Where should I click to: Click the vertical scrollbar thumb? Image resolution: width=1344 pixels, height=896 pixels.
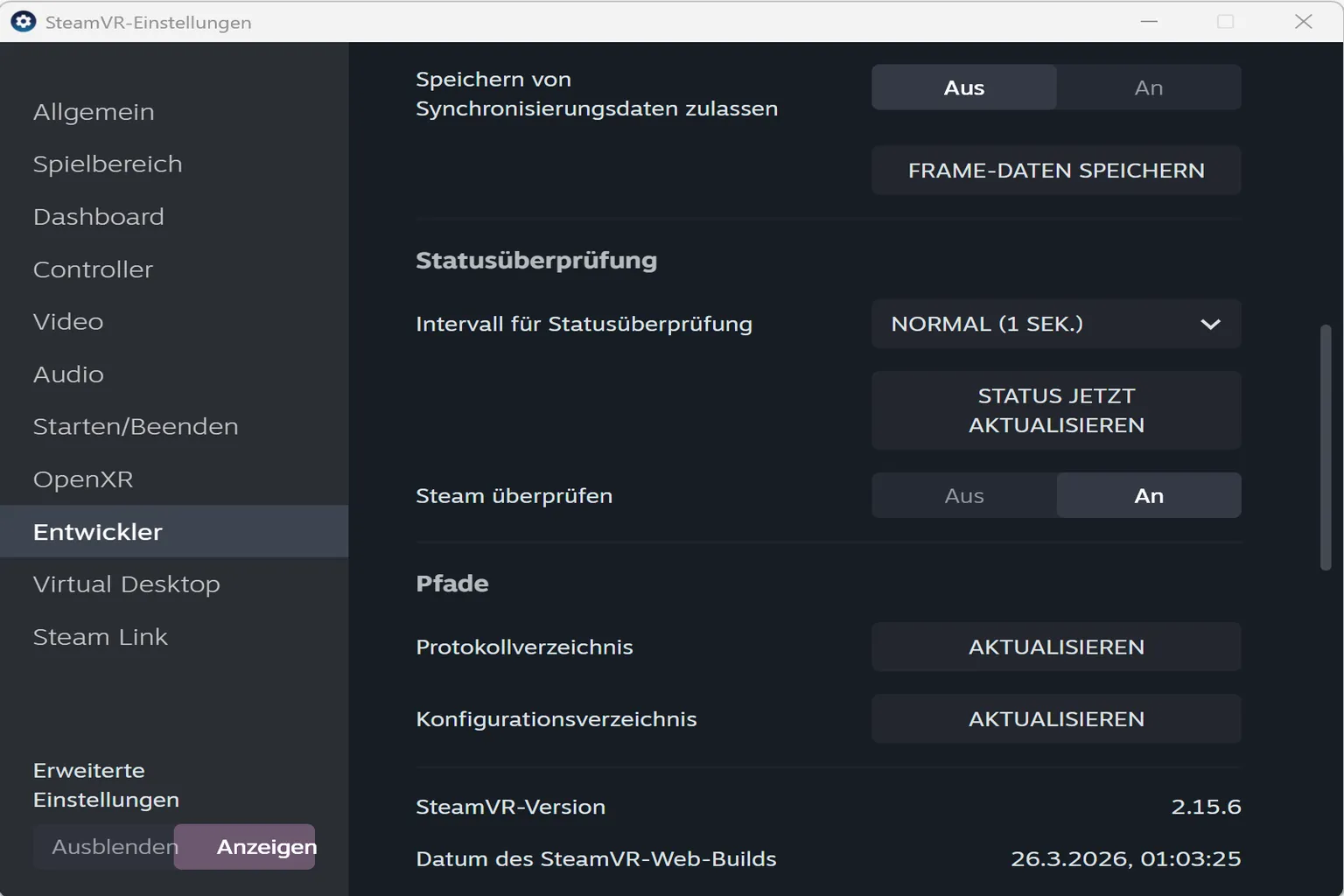coord(1326,448)
